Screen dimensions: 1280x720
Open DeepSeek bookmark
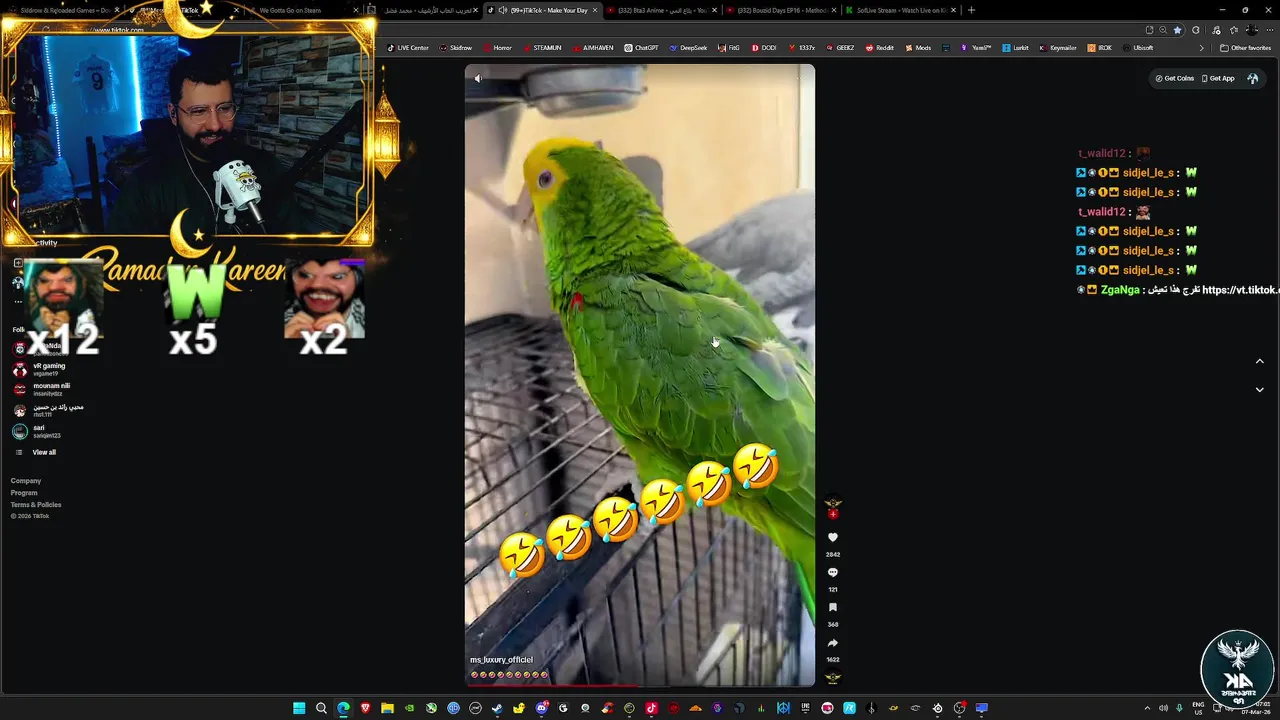(x=689, y=47)
